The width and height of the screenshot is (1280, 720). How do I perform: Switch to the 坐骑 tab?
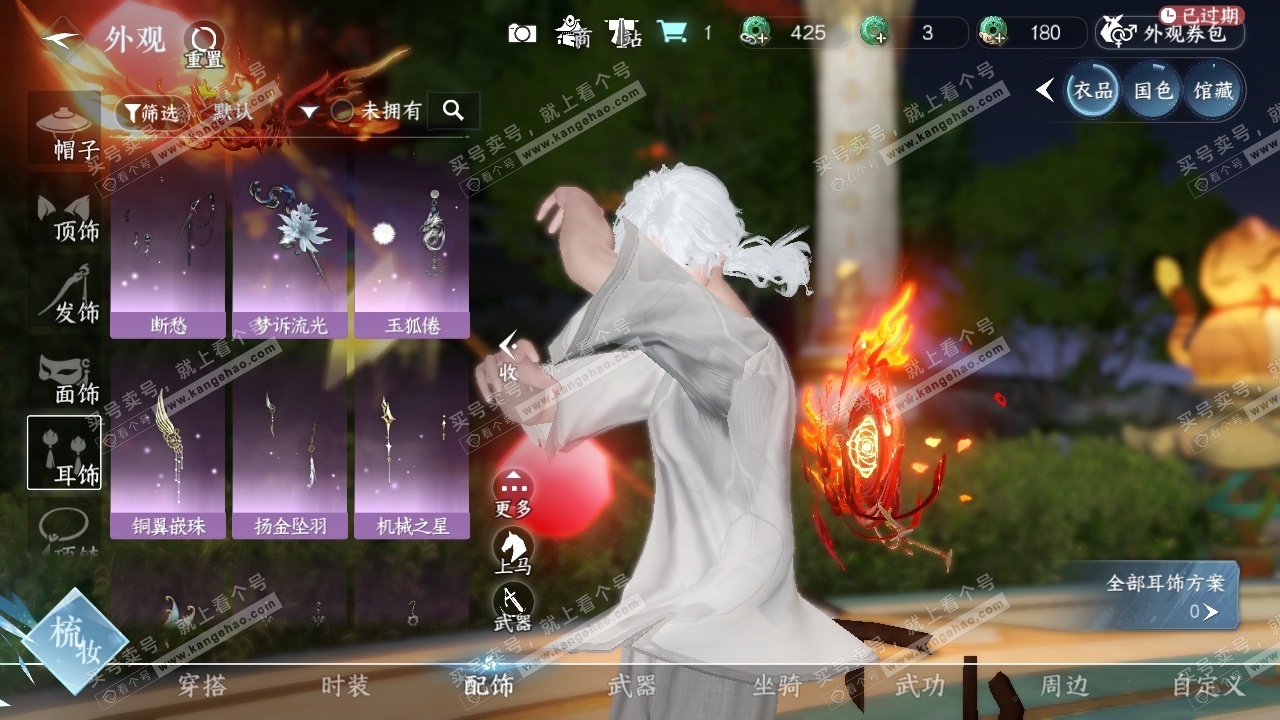coord(777,685)
